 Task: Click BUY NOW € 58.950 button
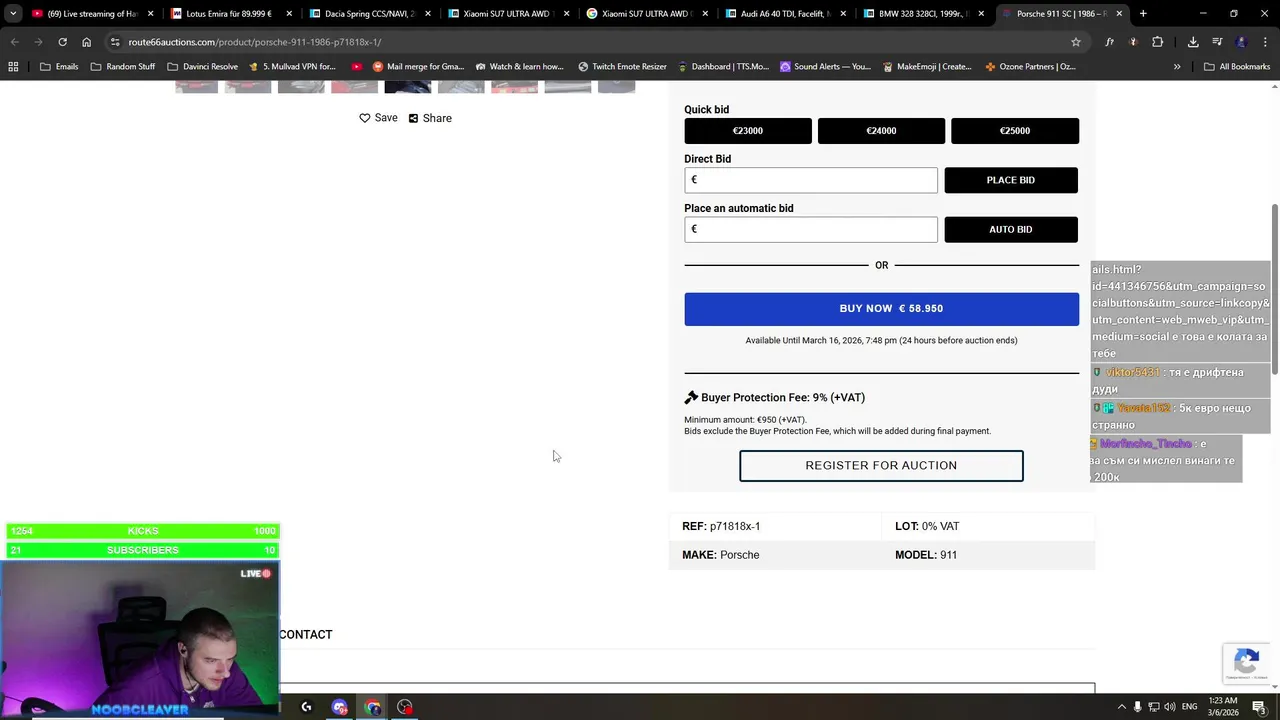[881, 309]
